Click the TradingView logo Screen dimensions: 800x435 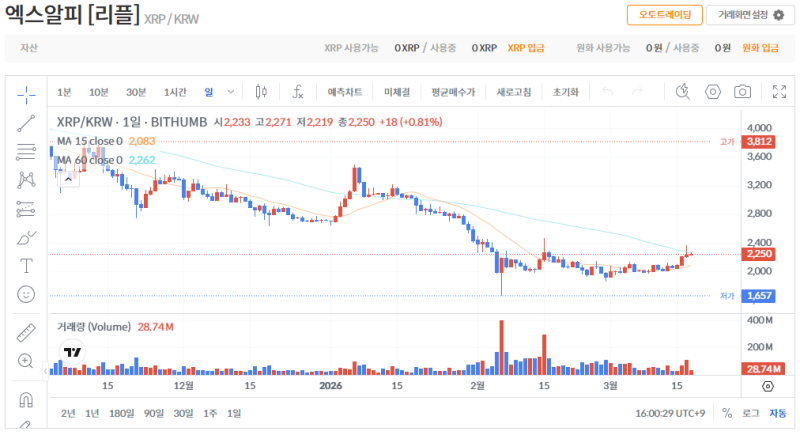72,352
